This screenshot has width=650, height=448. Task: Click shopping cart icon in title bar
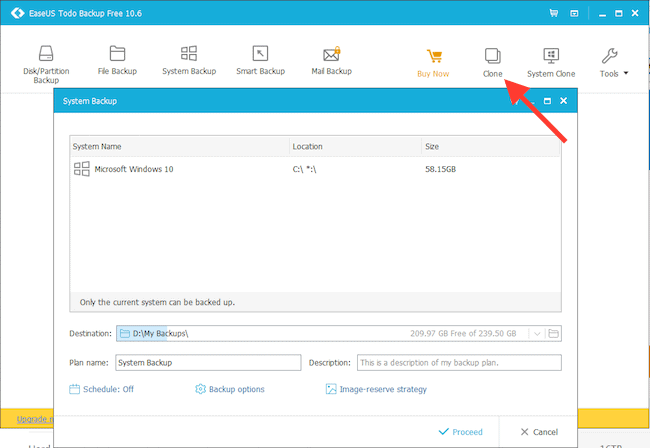click(x=553, y=13)
